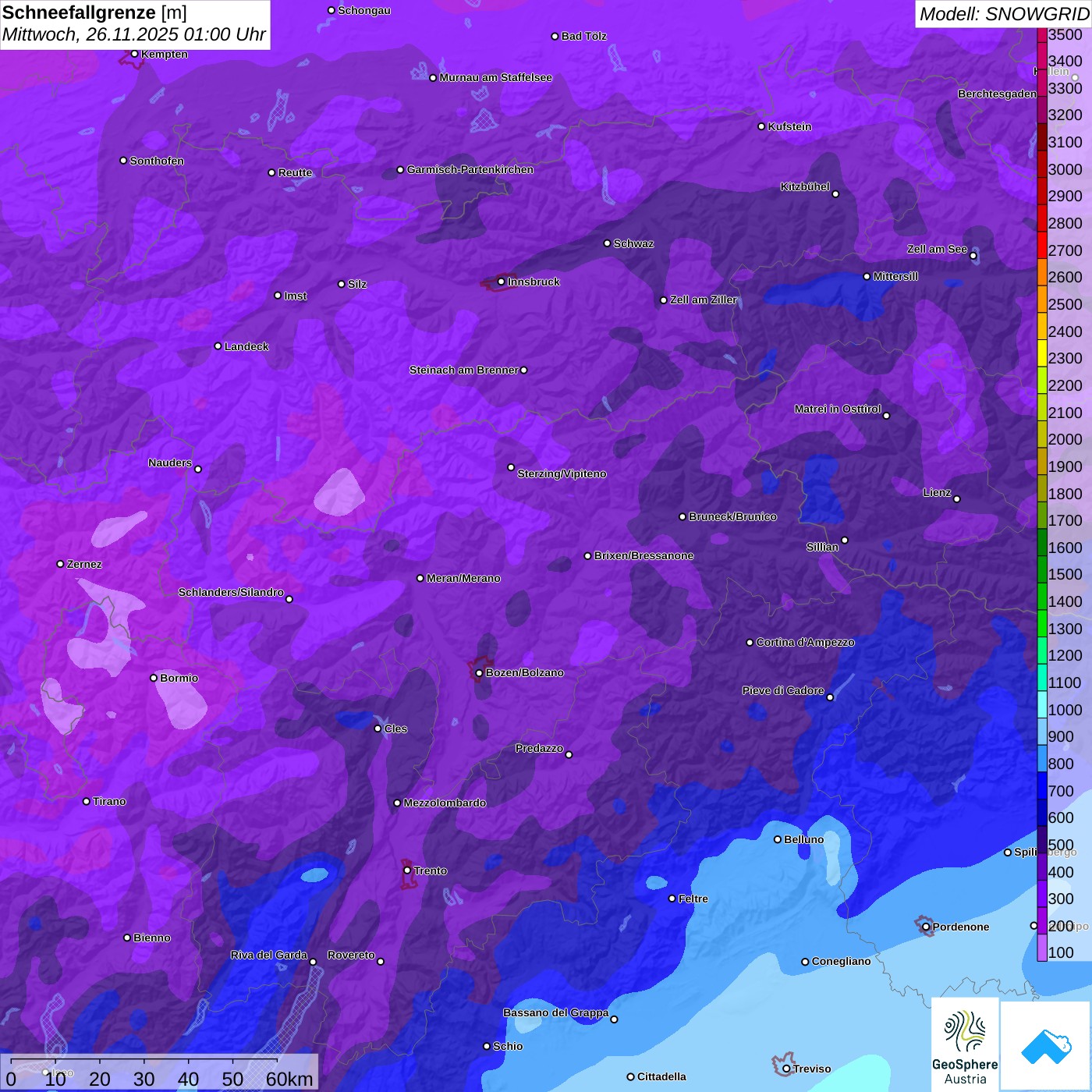Click the Zell am See location dot
The width and height of the screenshot is (1092, 1092).
point(973,256)
